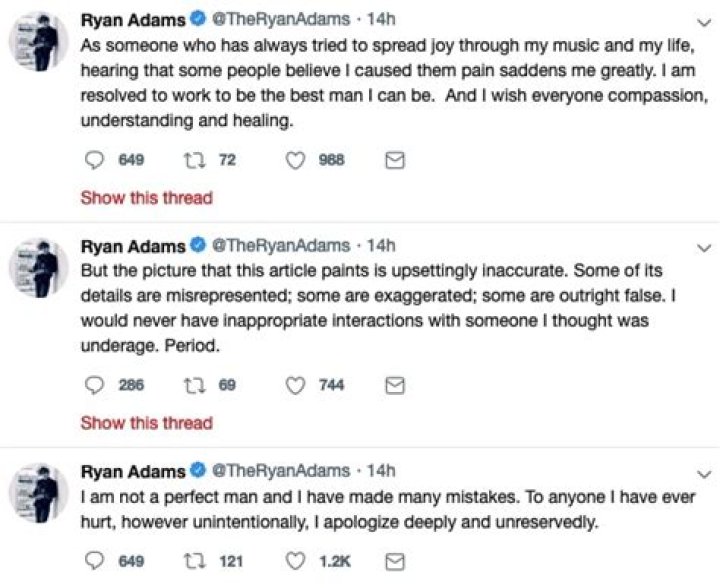
Task: Retweet the apology tweet with 121 retweets
Action: coord(198,561)
